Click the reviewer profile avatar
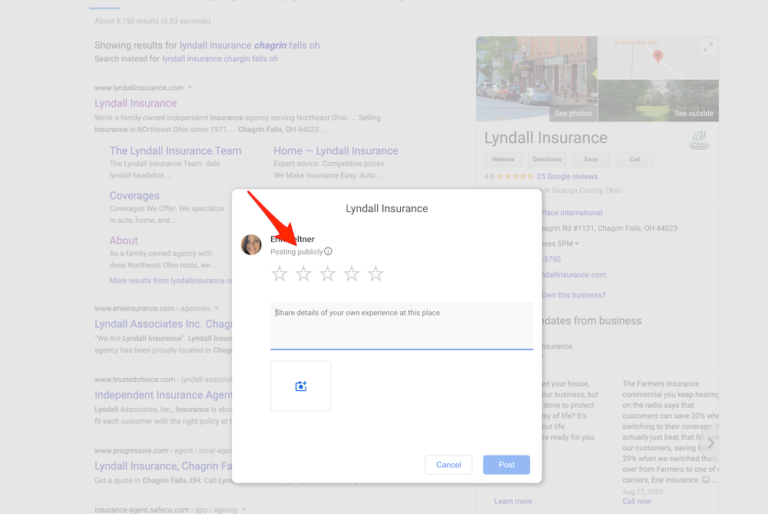The width and height of the screenshot is (768, 514). click(252, 245)
